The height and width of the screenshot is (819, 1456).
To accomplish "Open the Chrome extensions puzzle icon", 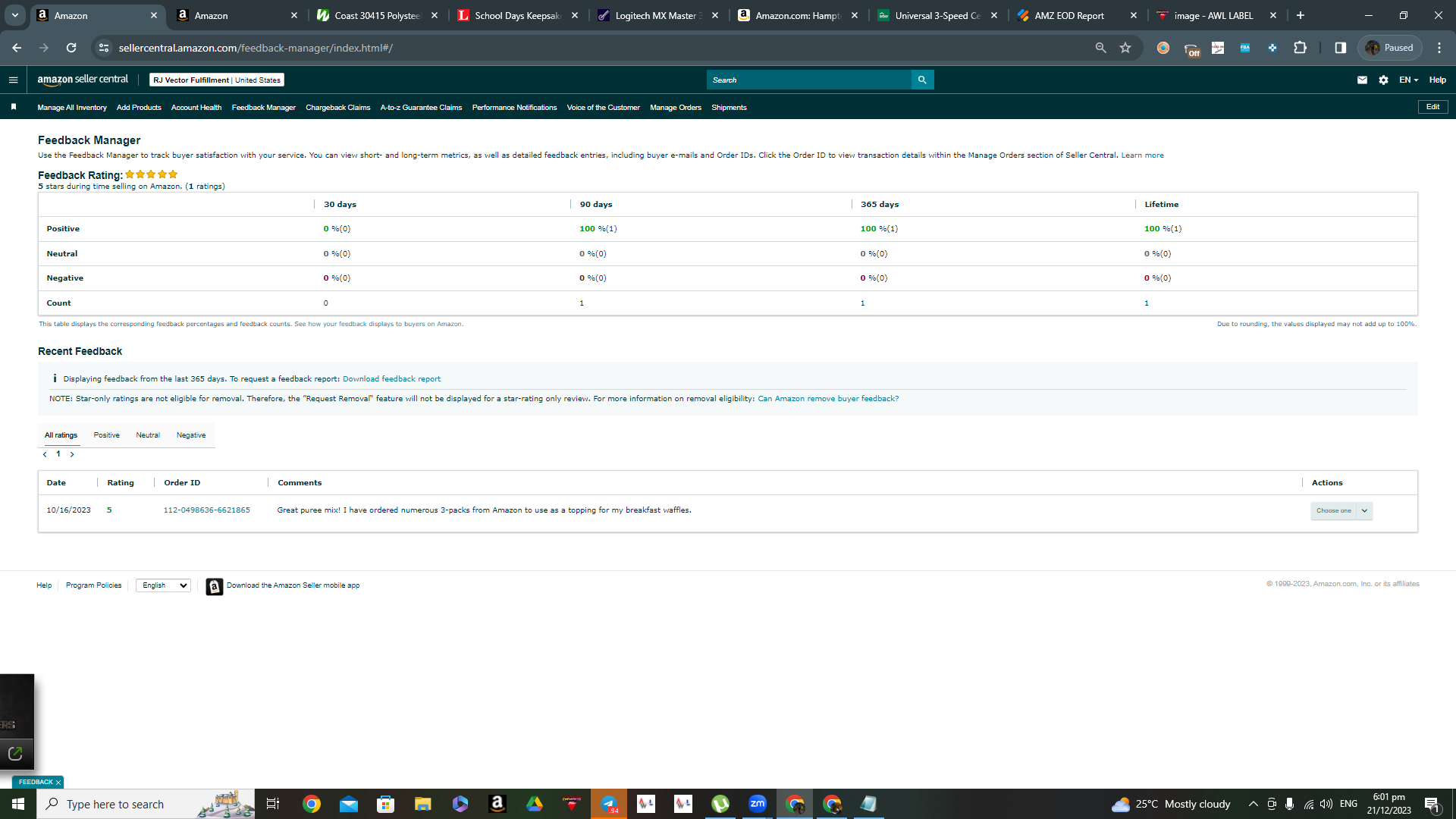I will tap(1300, 48).
